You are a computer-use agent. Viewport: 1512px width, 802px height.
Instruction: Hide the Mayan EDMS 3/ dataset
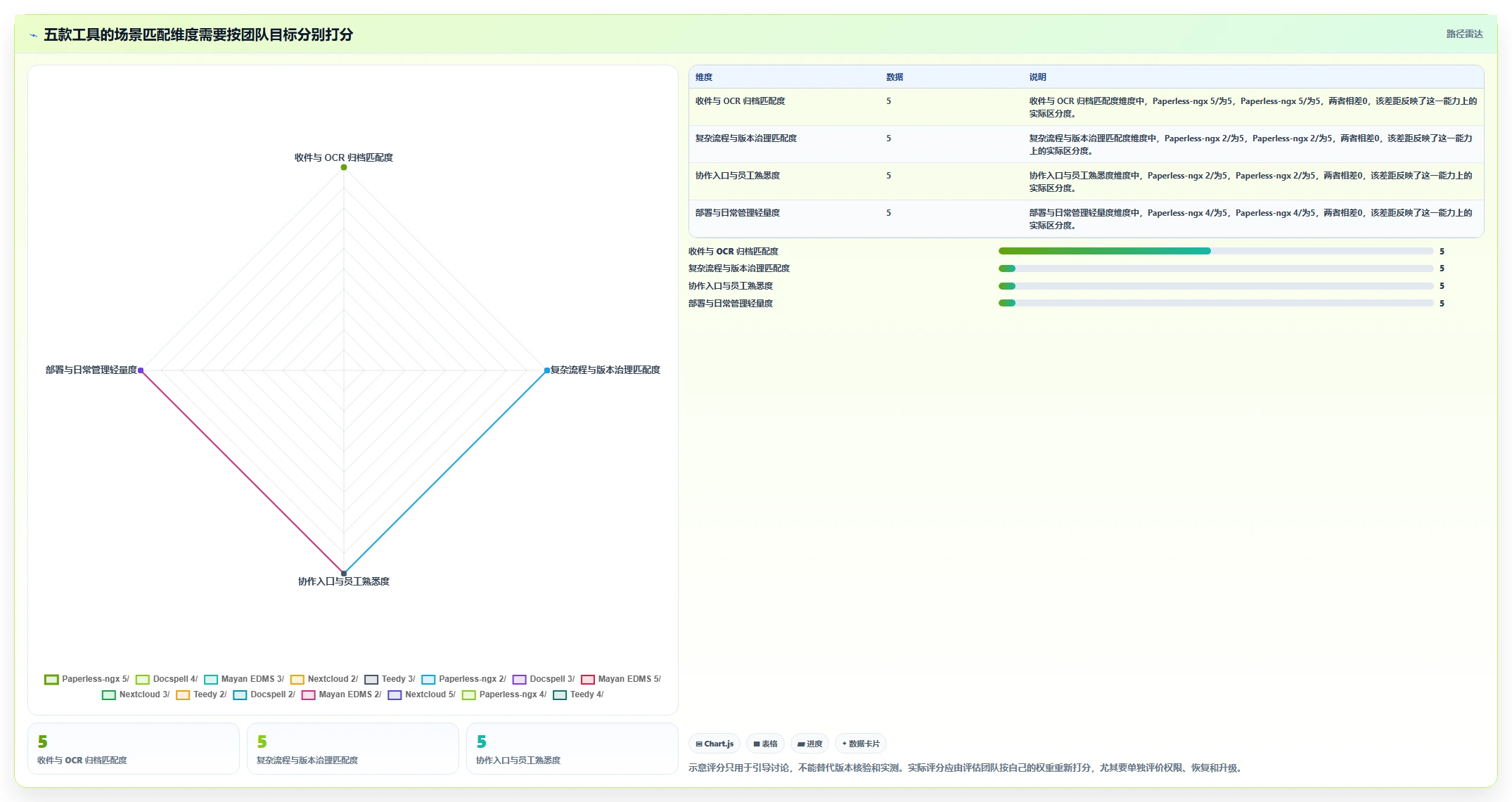[x=244, y=679]
